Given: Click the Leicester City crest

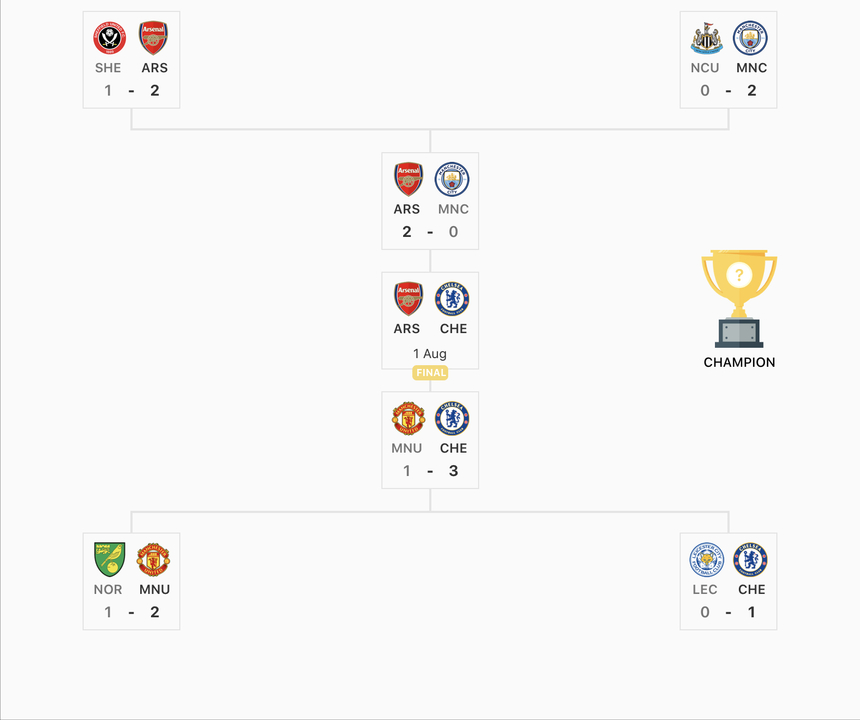Looking at the screenshot, I should 706,559.
